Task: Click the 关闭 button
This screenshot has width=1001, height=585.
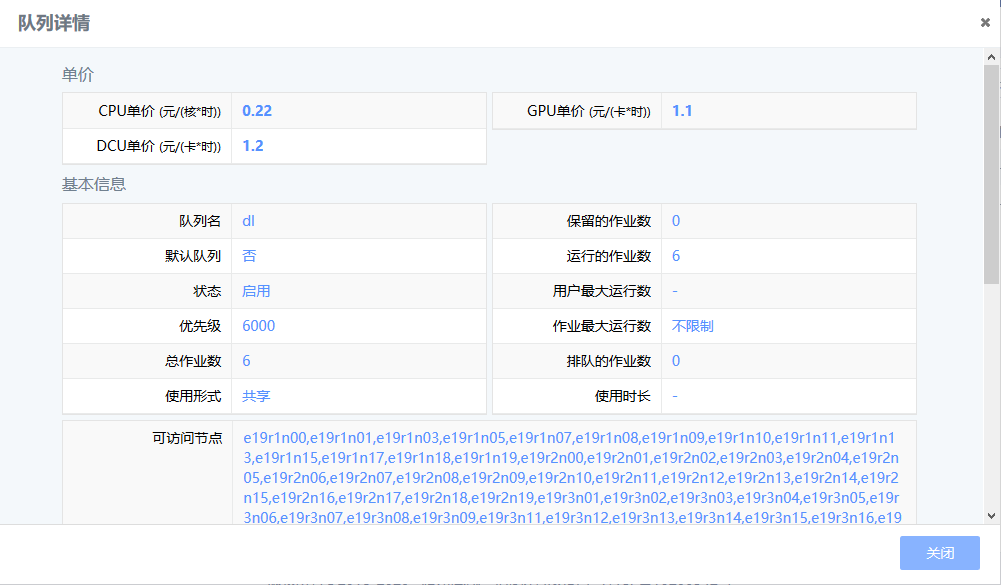Action: (x=939, y=553)
